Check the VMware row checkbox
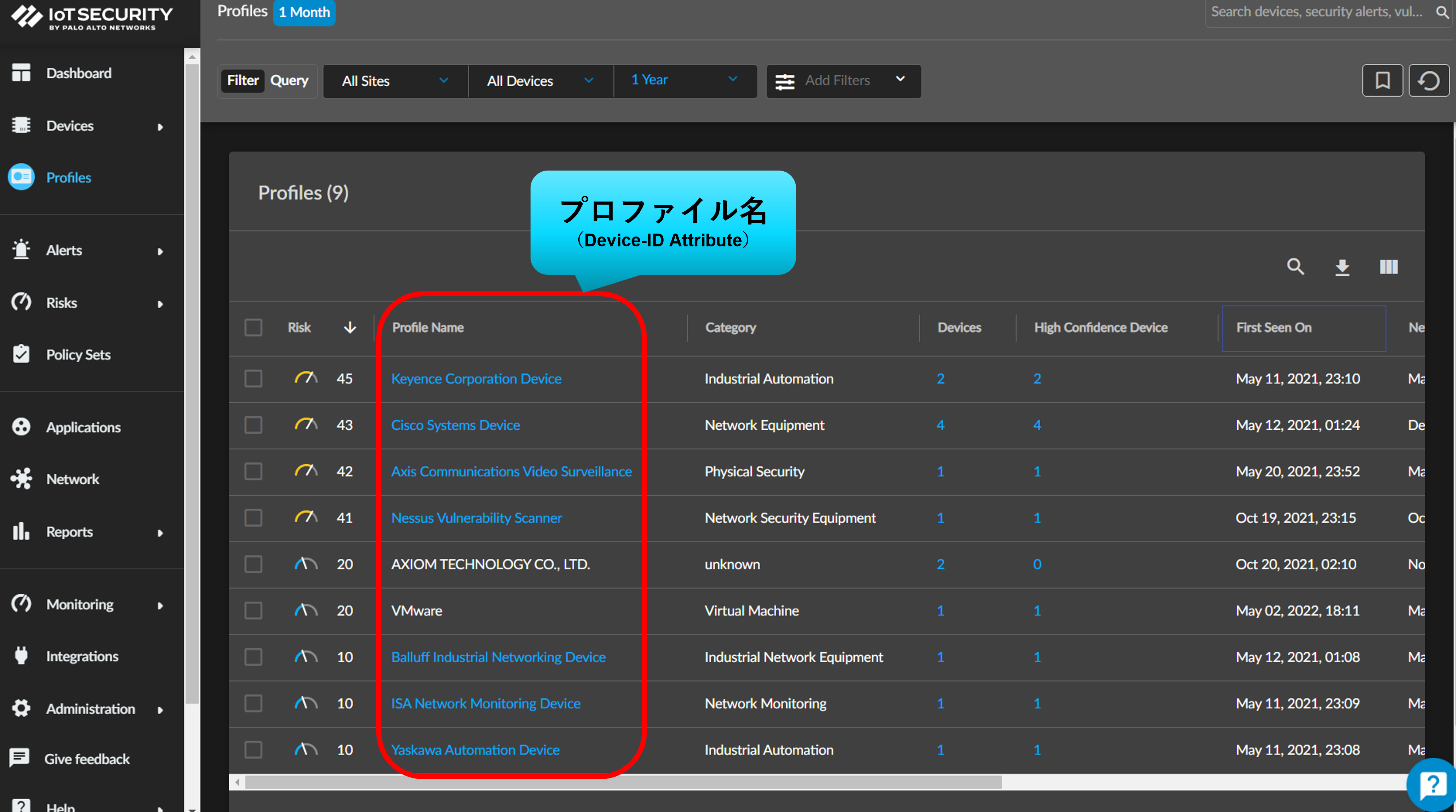The height and width of the screenshot is (812, 1456). coord(253,610)
